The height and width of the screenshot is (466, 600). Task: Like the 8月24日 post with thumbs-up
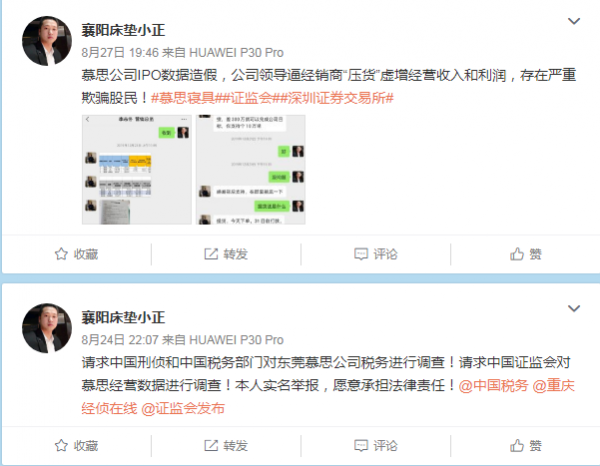pos(525,445)
